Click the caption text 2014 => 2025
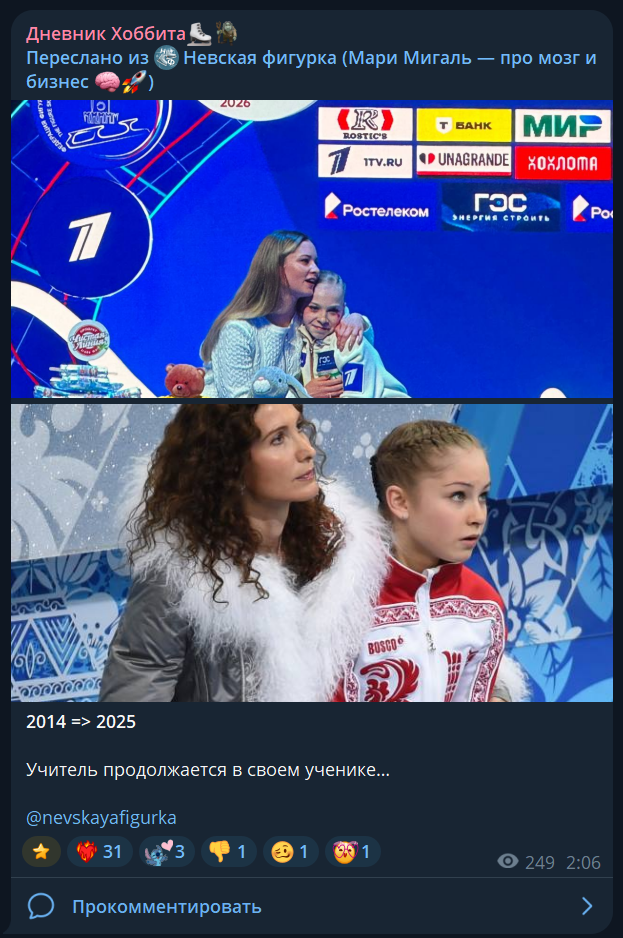 [81, 721]
